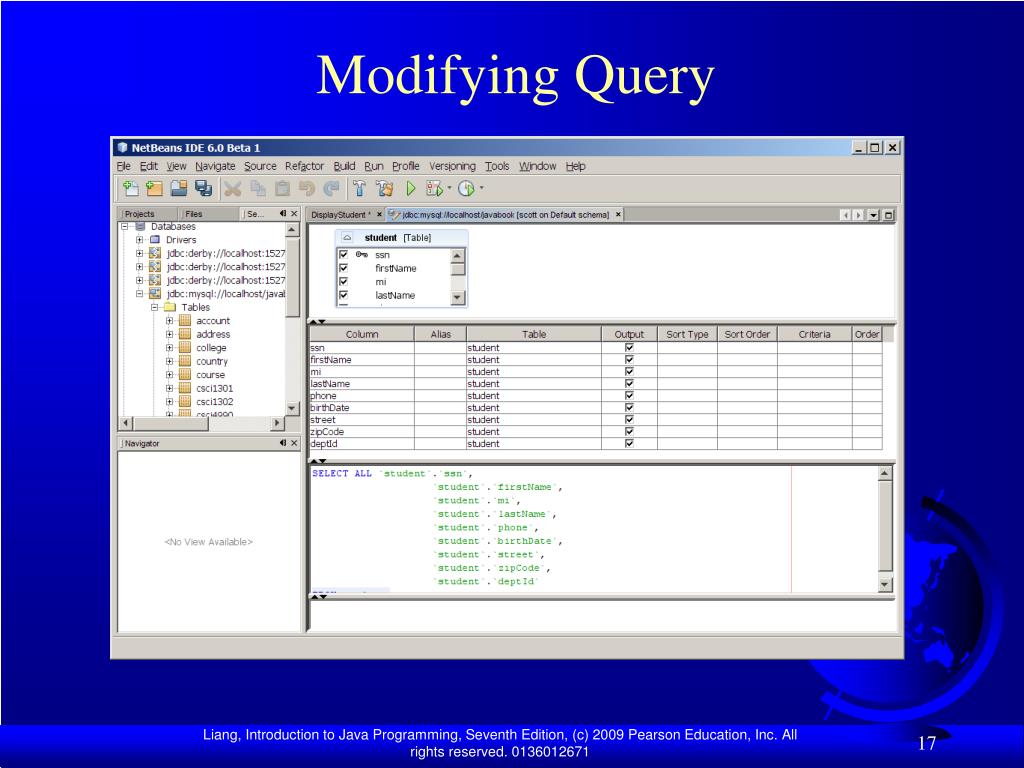Click the Debug Main Project icon
The image size is (1024, 768).
[434, 189]
